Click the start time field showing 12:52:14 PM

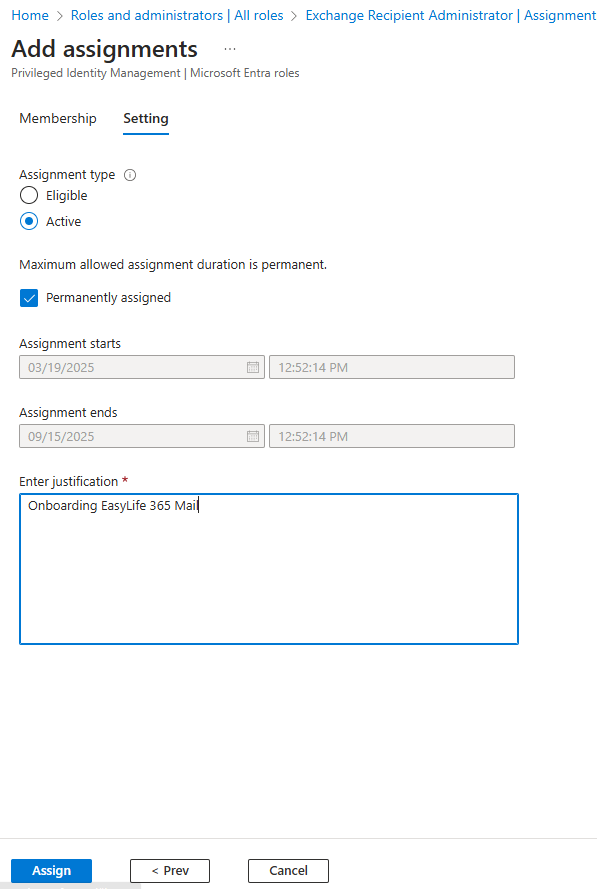pyautogui.click(x=391, y=367)
